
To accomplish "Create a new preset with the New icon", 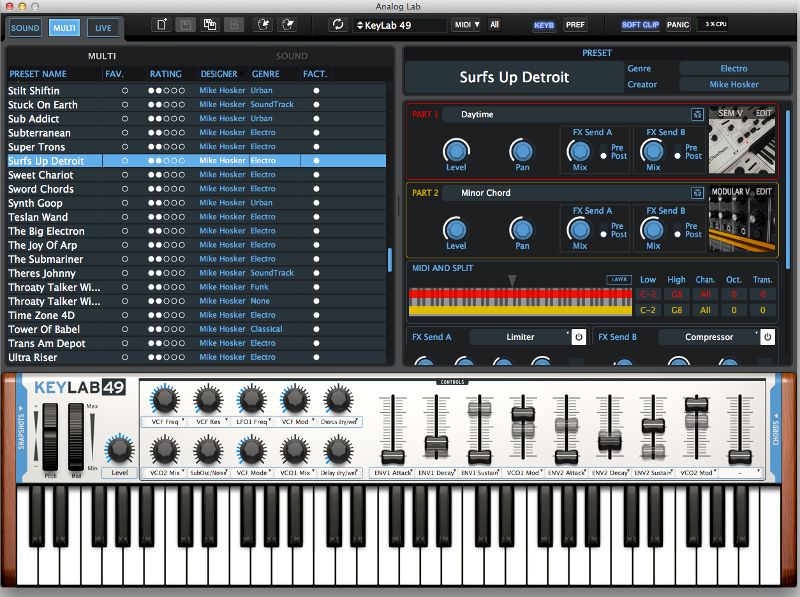I will coord(161,24).
